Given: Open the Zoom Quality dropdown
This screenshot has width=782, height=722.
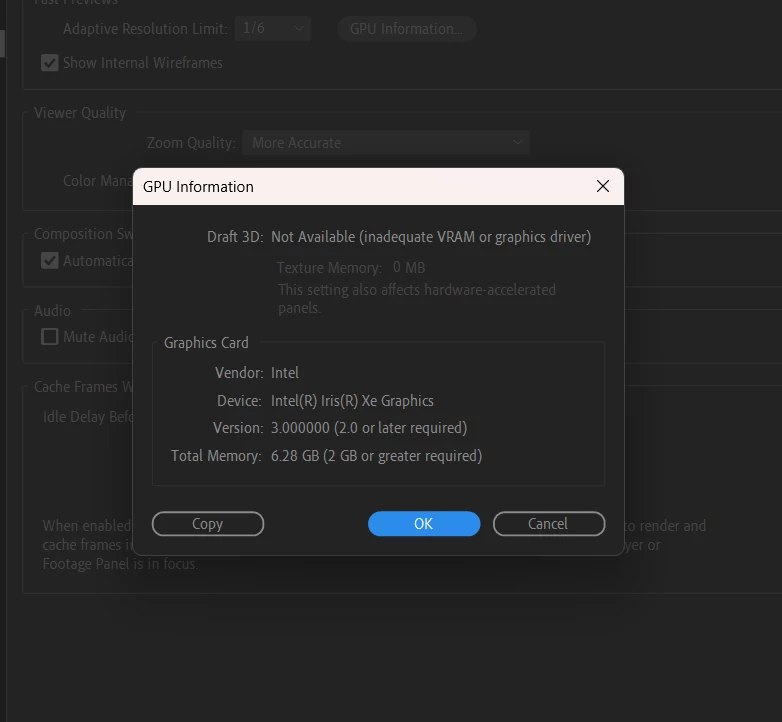Looking at the screenshot, I should coord(386,143).
